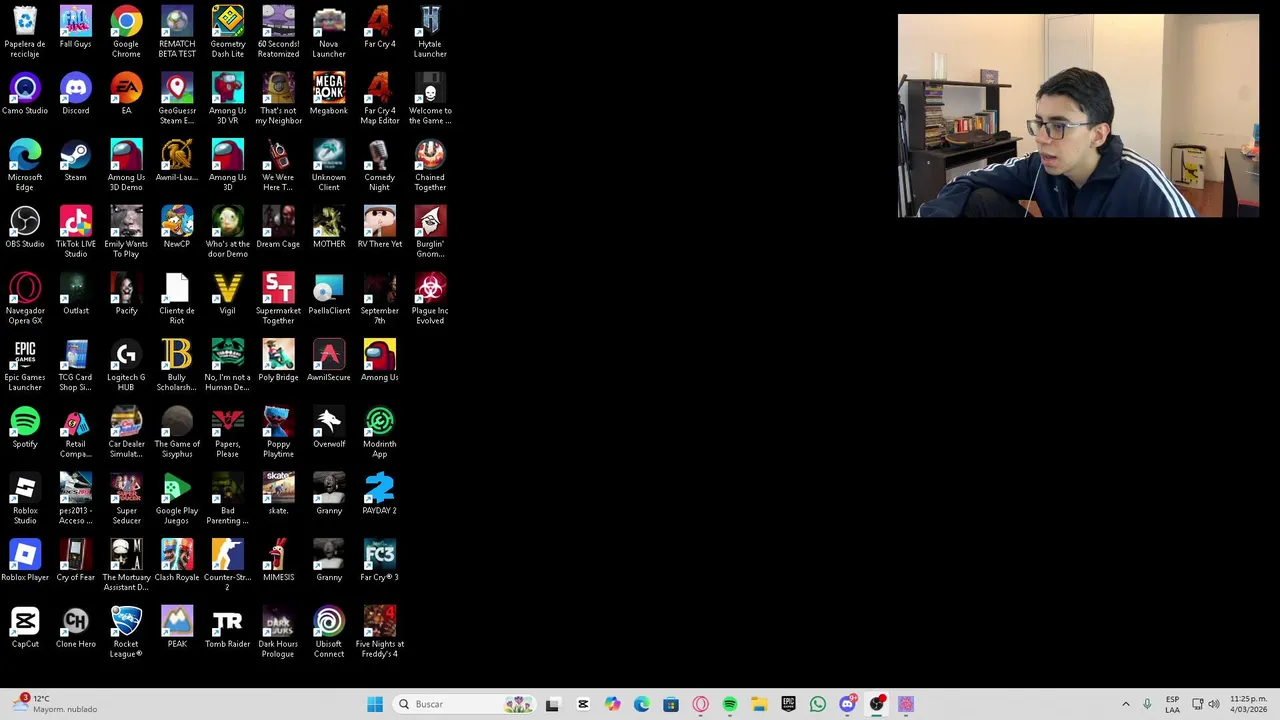Switch to OBS in the taskbar

click(877, 704)
